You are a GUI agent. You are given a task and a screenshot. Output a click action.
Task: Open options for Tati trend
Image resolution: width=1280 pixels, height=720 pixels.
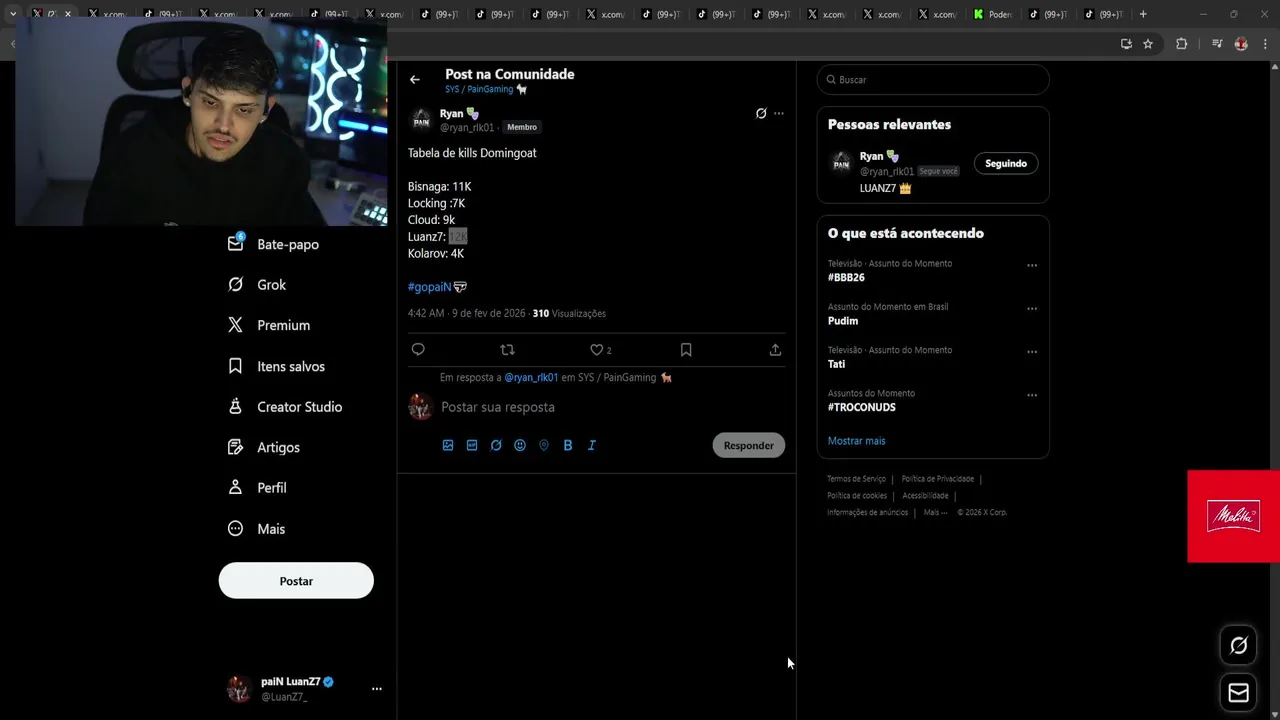click(1032, 352)
